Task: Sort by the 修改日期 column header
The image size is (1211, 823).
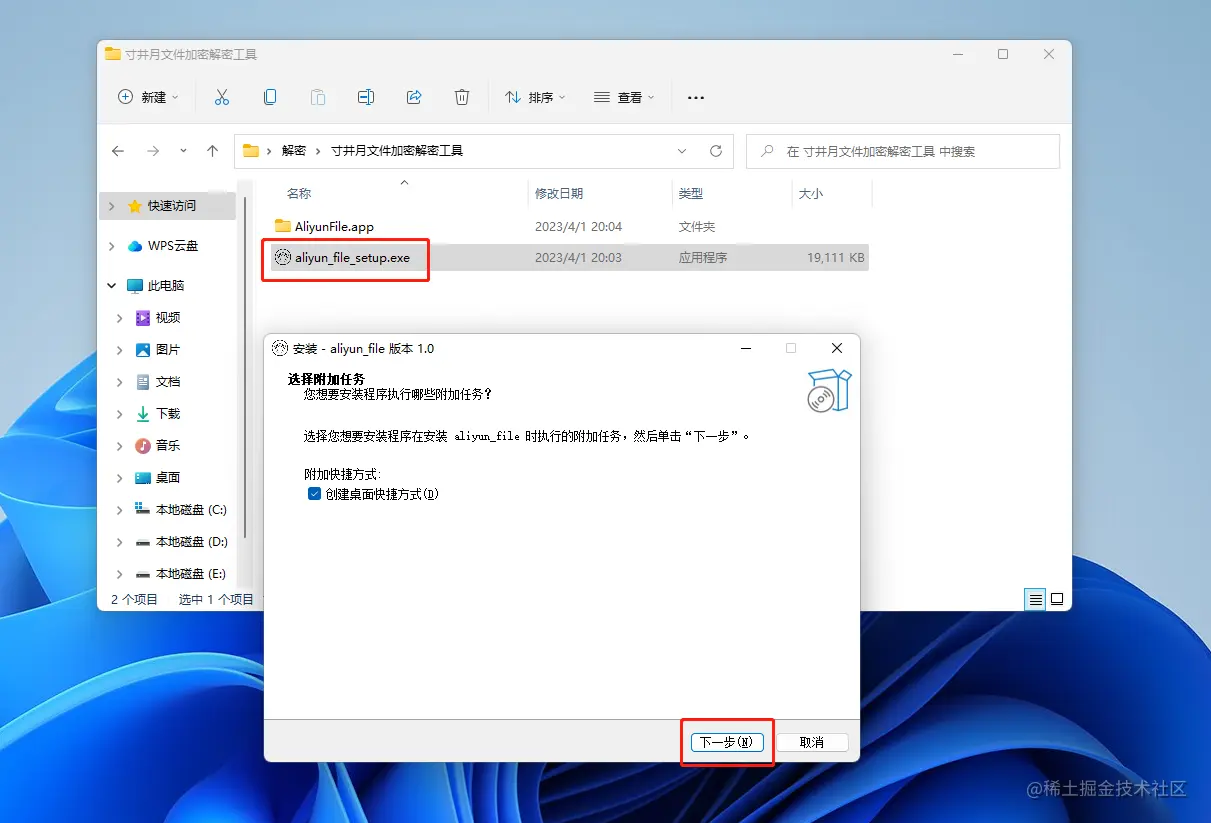Action: pos(559,193)
